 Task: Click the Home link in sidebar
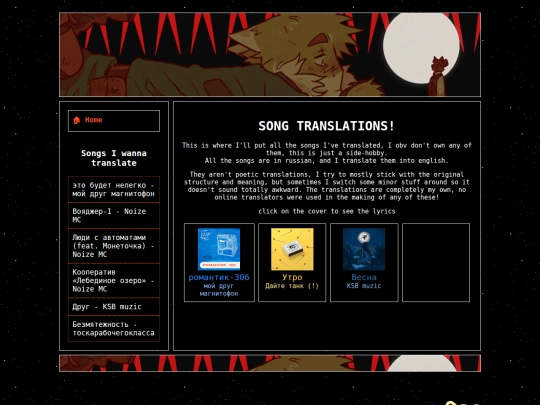click(x=93, y=120)
